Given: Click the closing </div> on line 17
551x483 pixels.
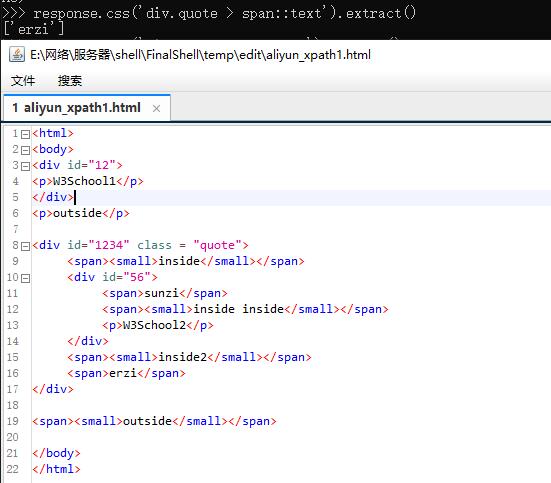Looking at the screenshot, I should pyautogui.click(x=53, y=389).
